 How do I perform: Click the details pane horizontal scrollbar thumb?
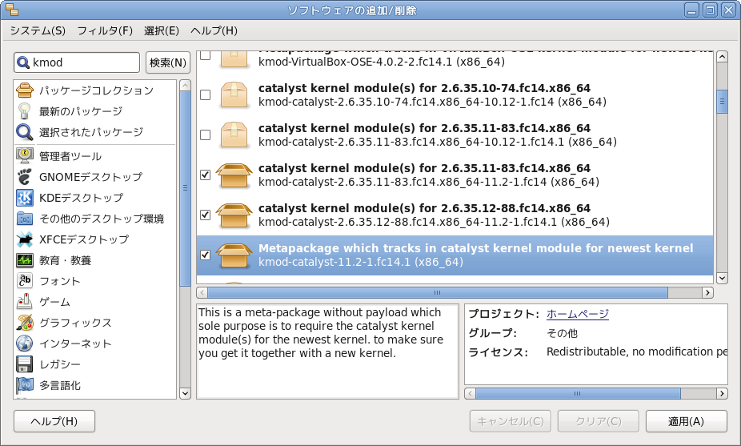[x=577, y=393]
